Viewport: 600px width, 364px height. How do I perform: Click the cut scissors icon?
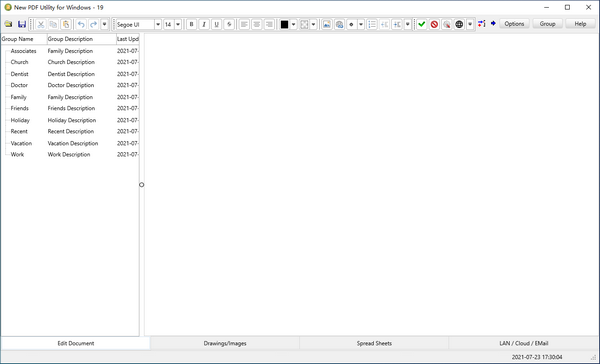tap(41, 24)
